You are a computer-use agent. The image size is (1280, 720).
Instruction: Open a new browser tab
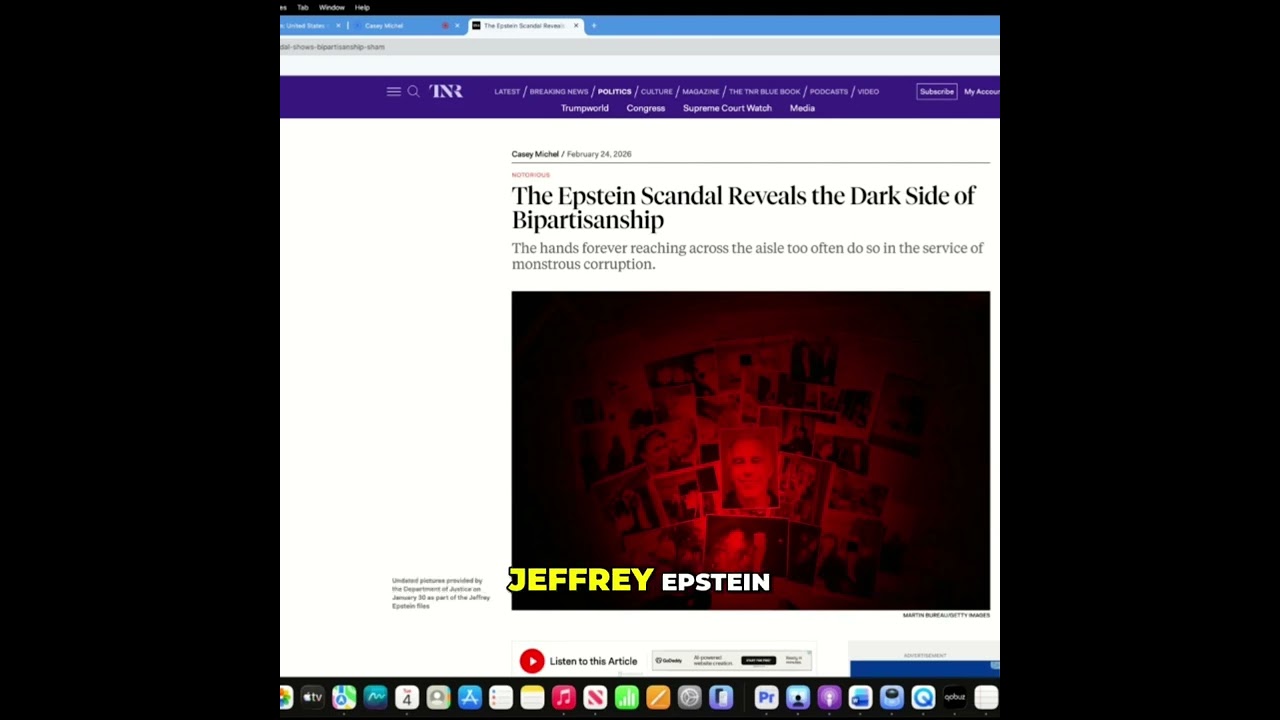(x=594, y=25)
